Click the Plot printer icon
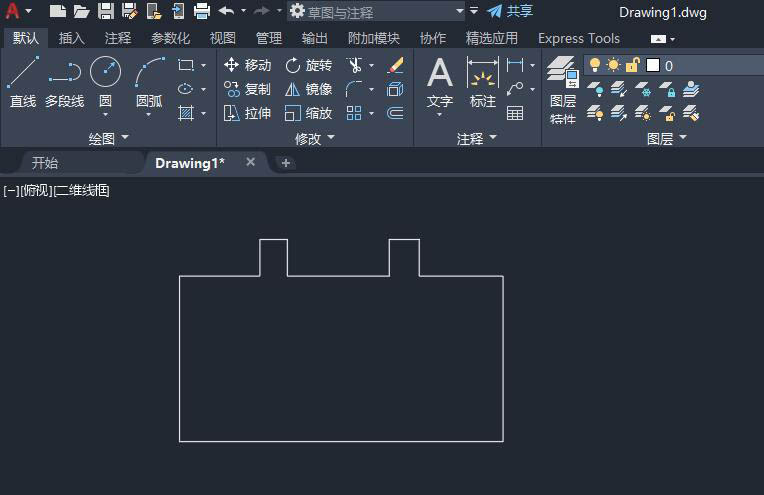This screenshot has height=495, width=764. pos(202,11)
